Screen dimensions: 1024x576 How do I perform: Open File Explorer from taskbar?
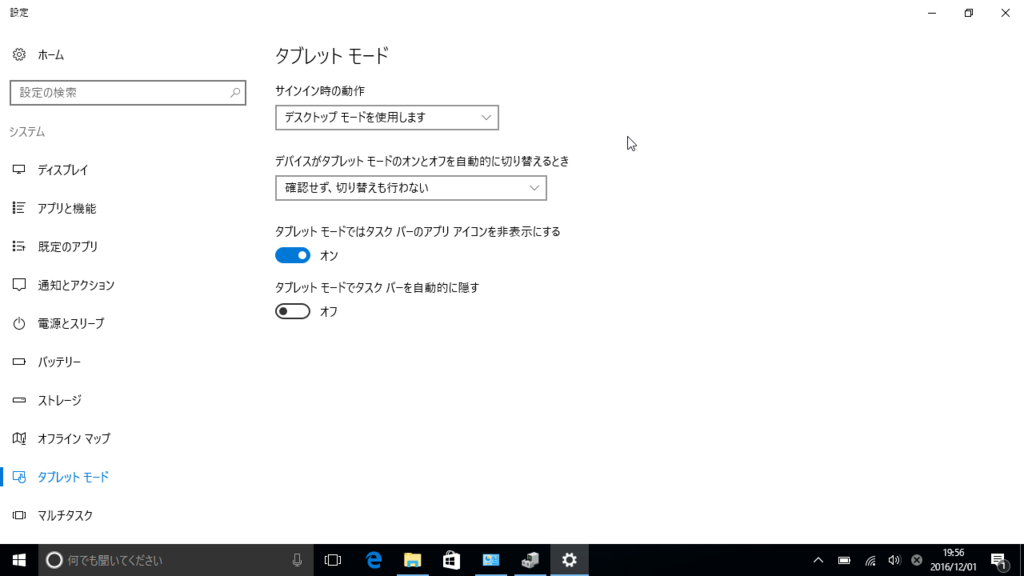413,560
